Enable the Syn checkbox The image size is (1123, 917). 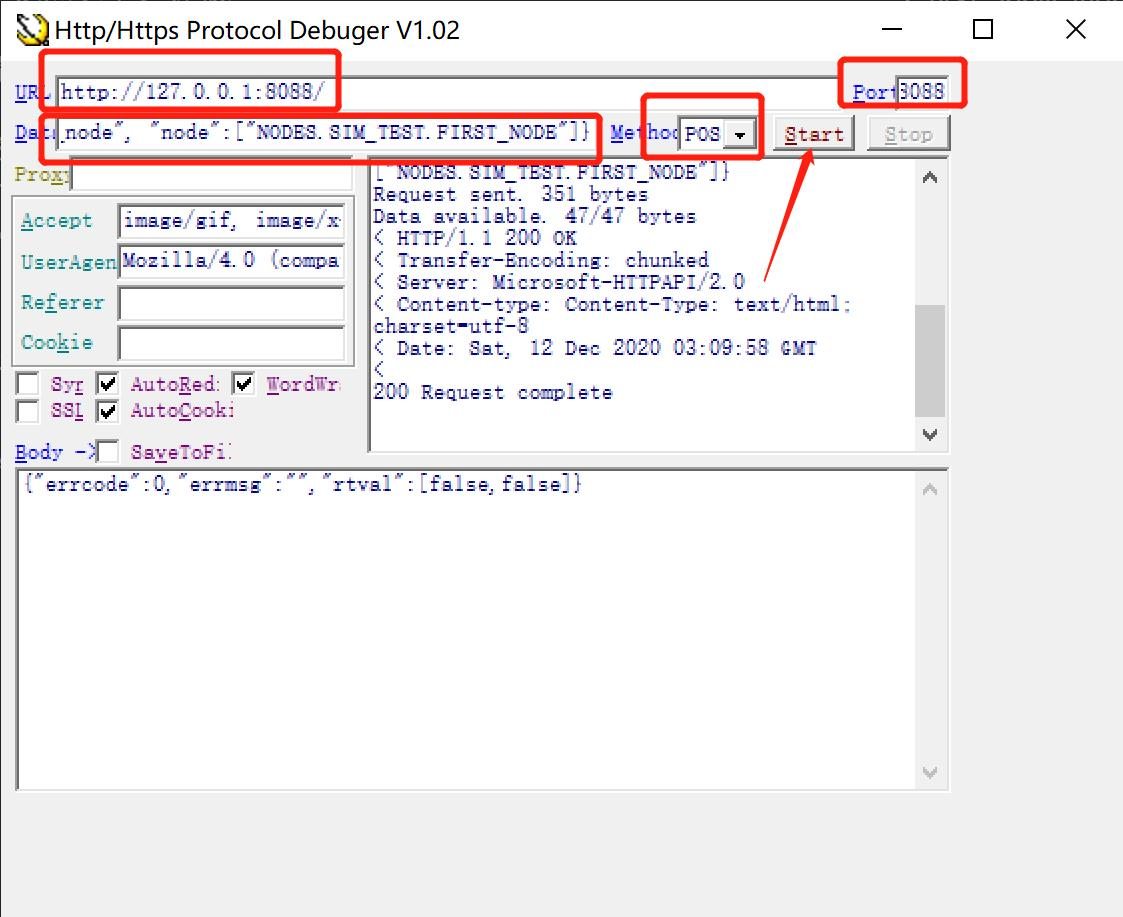tap(27, 384)
